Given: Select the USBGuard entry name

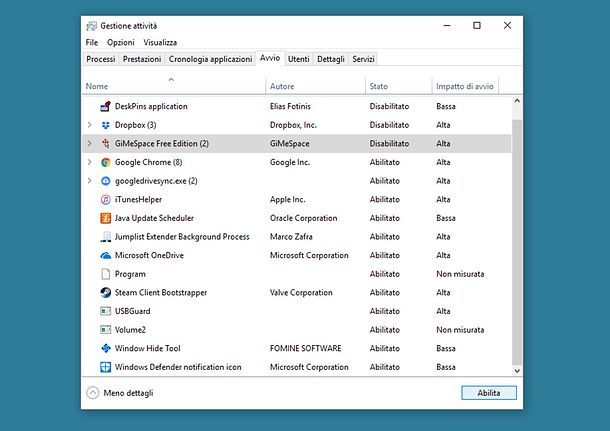Looking at the screenshot, I should (133, 311).
